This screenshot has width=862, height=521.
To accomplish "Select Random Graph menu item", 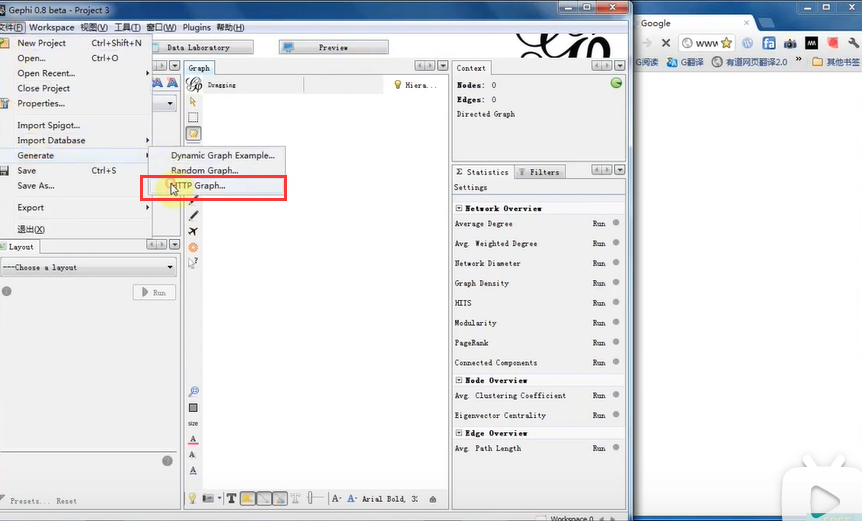I will tap(217, 170).
